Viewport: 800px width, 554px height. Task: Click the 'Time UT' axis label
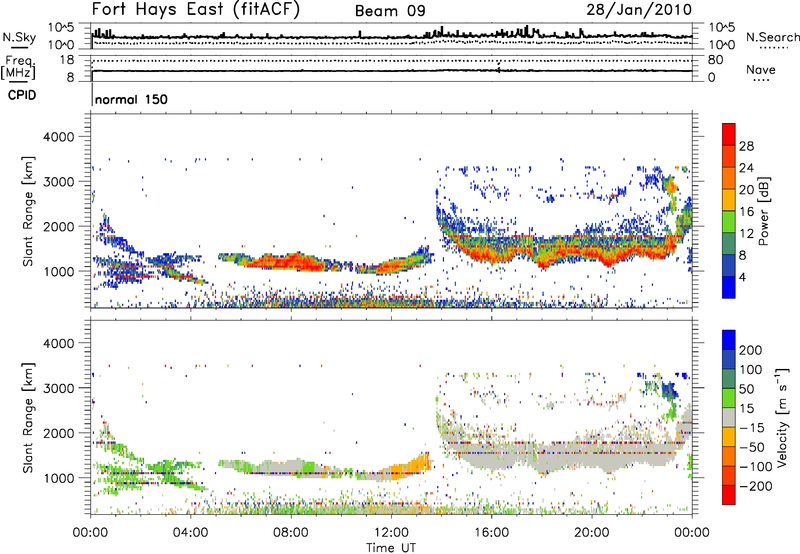391,548
